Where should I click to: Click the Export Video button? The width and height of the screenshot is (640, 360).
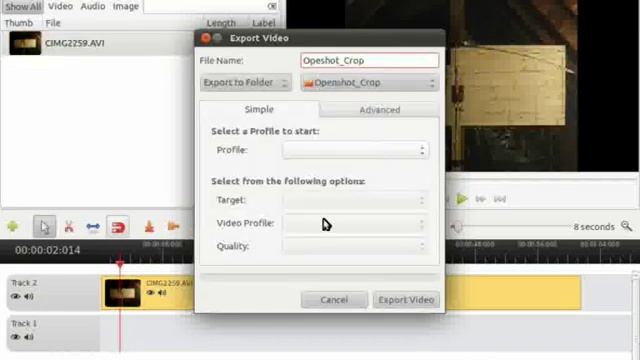406,300
